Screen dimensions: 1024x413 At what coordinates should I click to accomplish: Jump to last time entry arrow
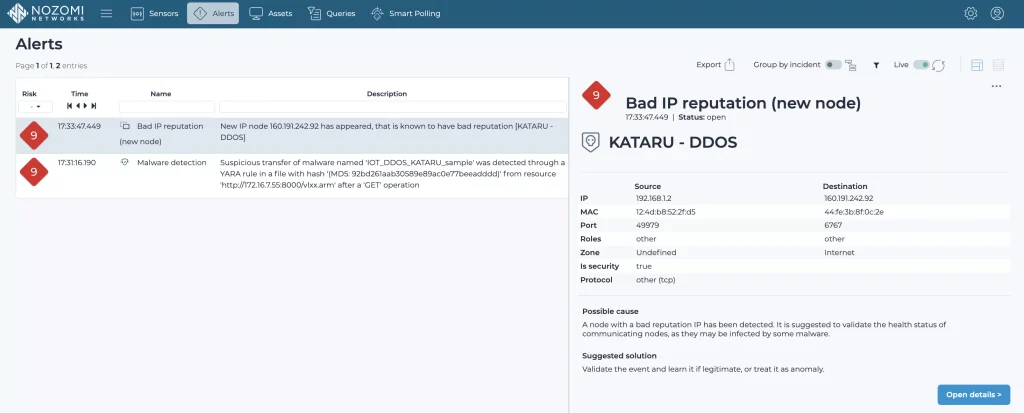pyautogui.click(x=93, y=106)
